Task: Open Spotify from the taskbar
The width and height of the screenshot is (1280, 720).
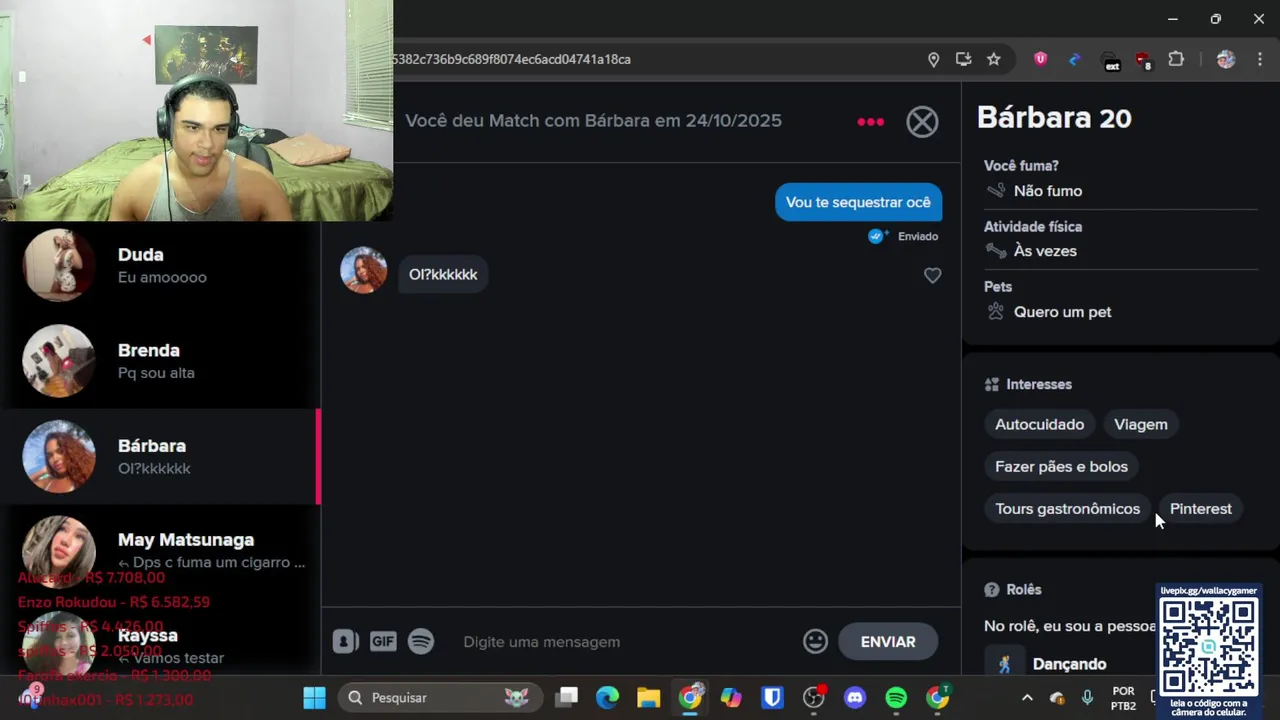Action: pos(896,697)
